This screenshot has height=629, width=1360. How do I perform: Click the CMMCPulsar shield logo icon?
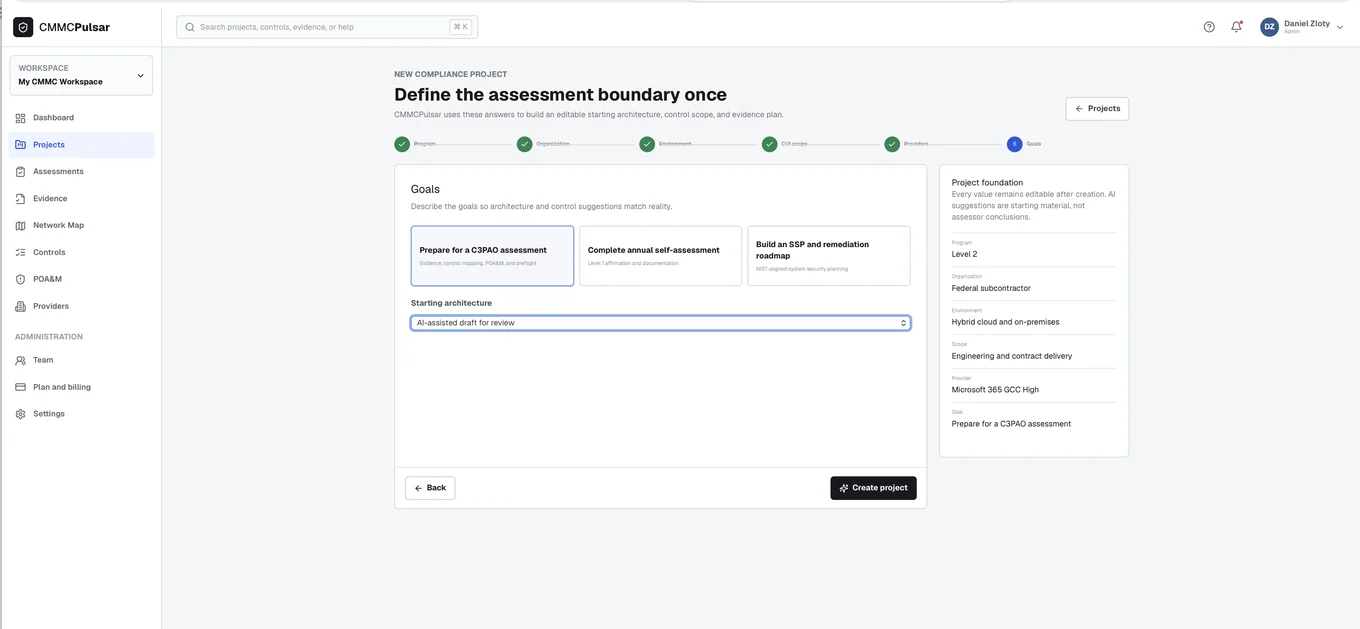(23, 27)
